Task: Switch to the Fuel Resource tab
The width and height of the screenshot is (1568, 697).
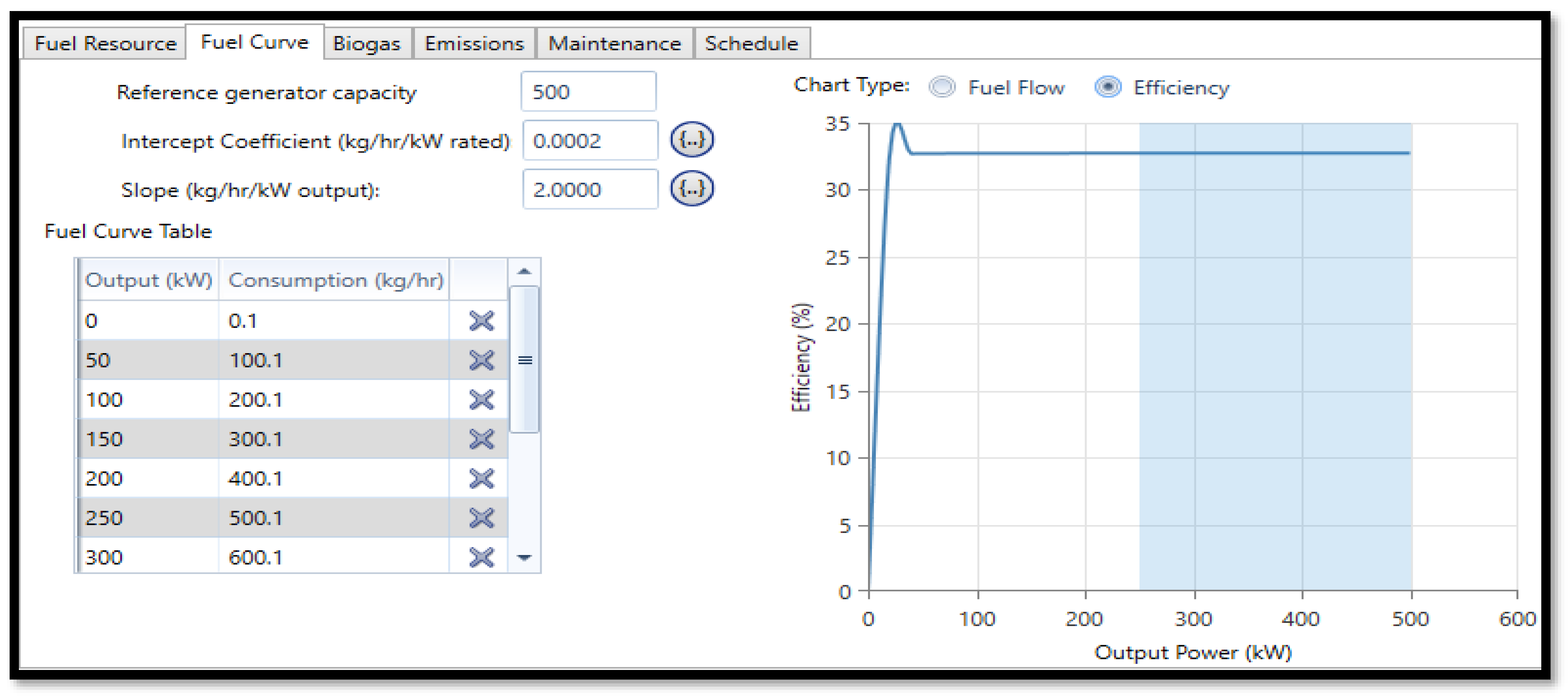Action: click(105, 44)
